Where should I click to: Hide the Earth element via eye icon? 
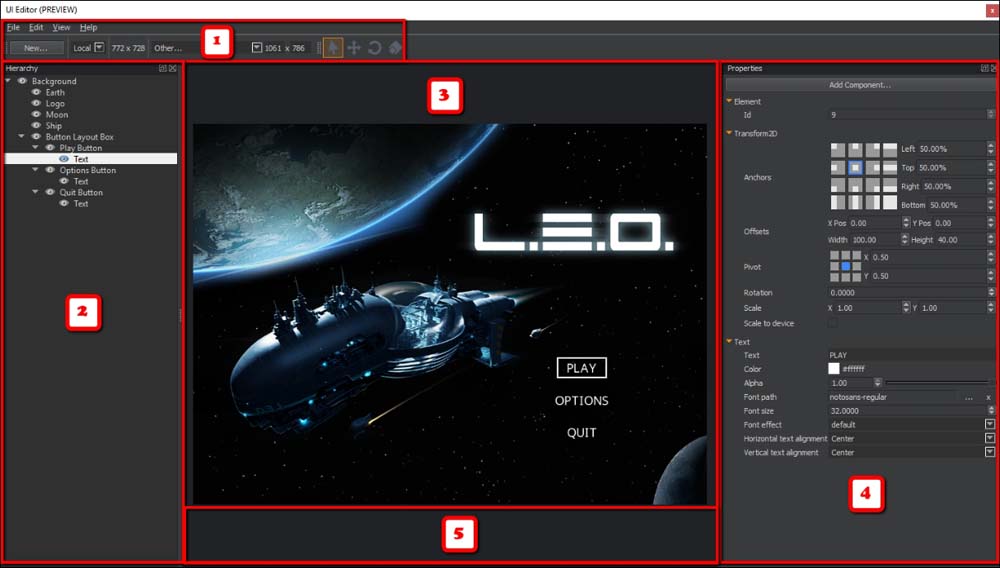[x=36, y=92]
